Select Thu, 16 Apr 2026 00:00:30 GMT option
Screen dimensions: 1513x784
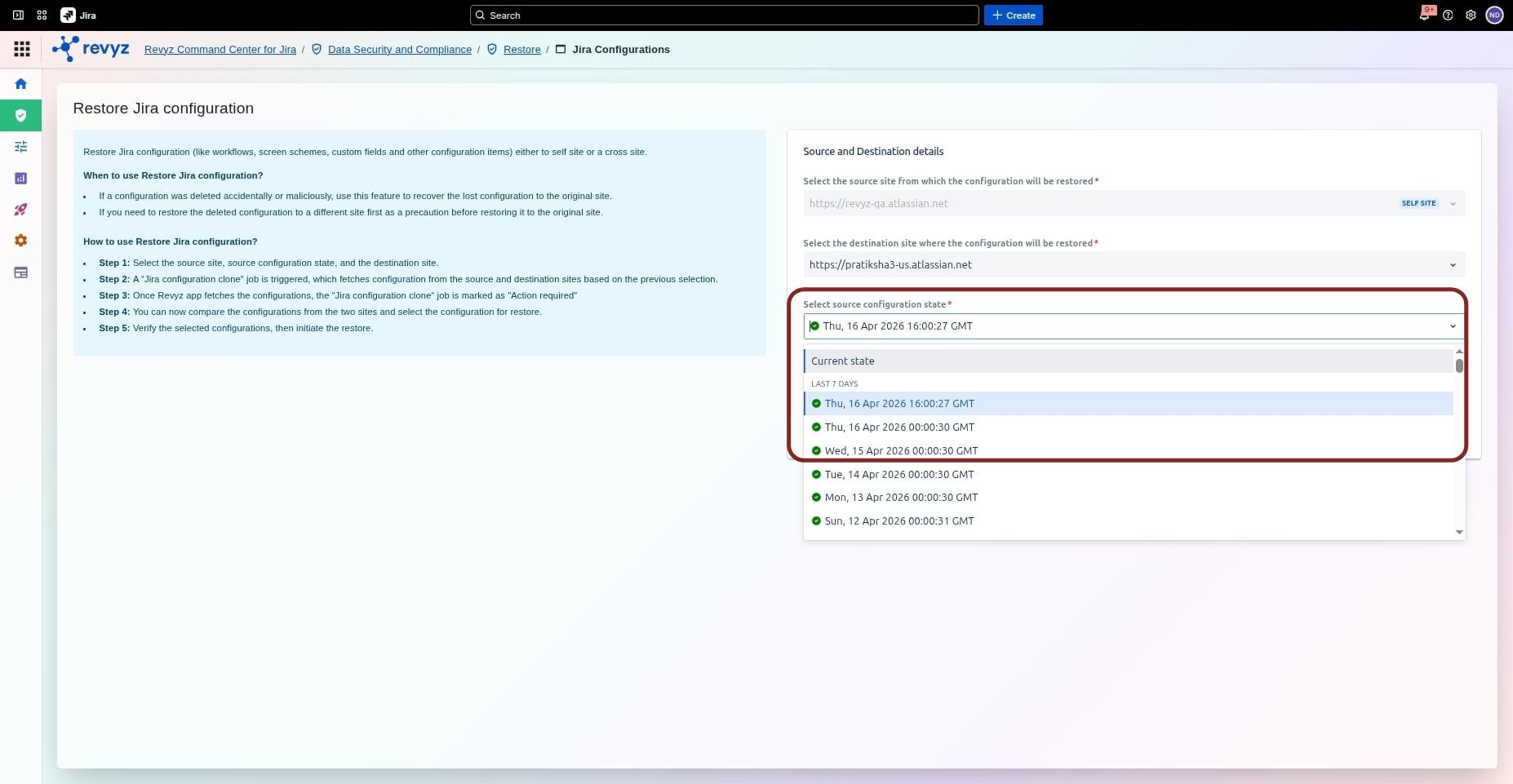pyautogui.click(x=1128, y=427)
